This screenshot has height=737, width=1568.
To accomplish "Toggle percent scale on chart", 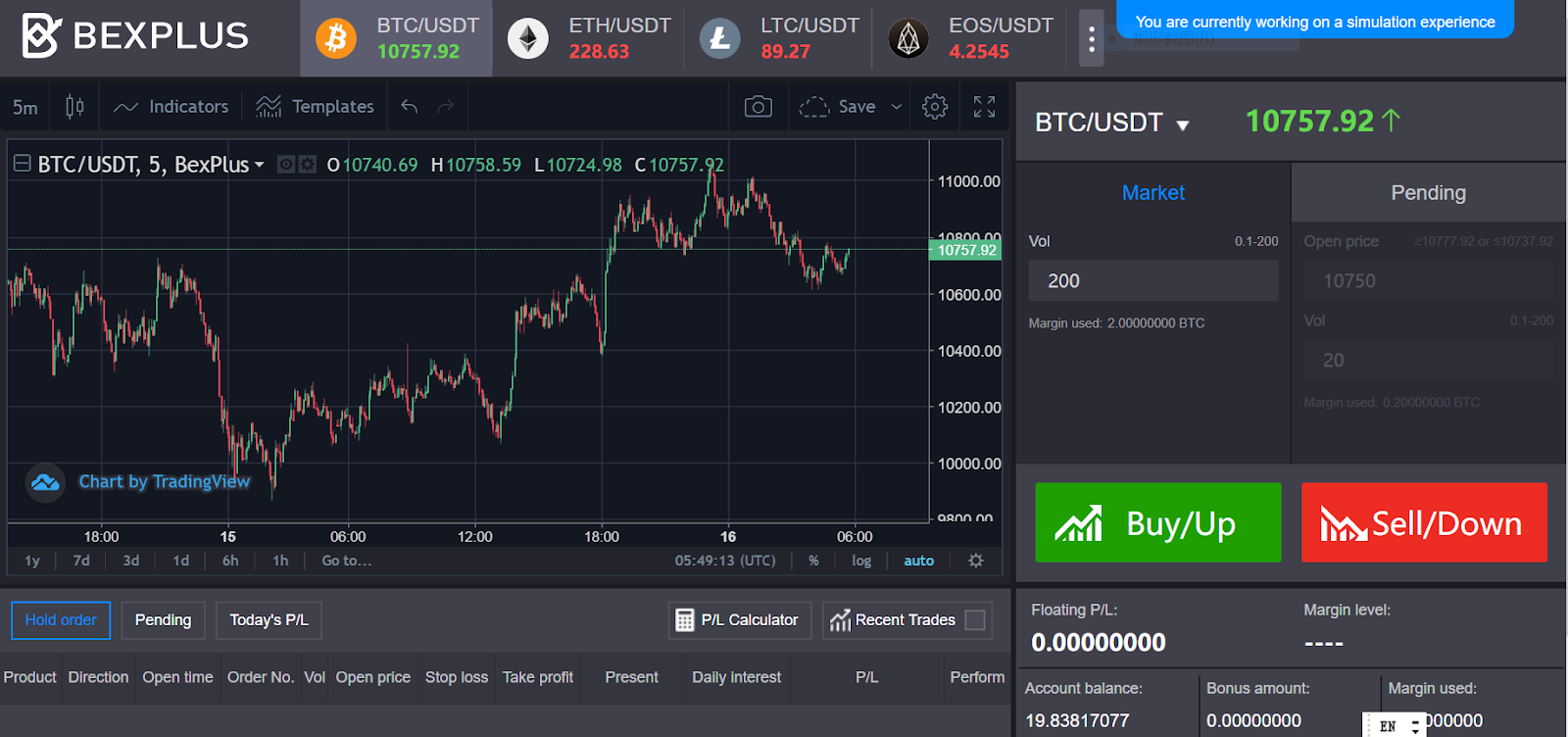I will (x=813, y=561).
